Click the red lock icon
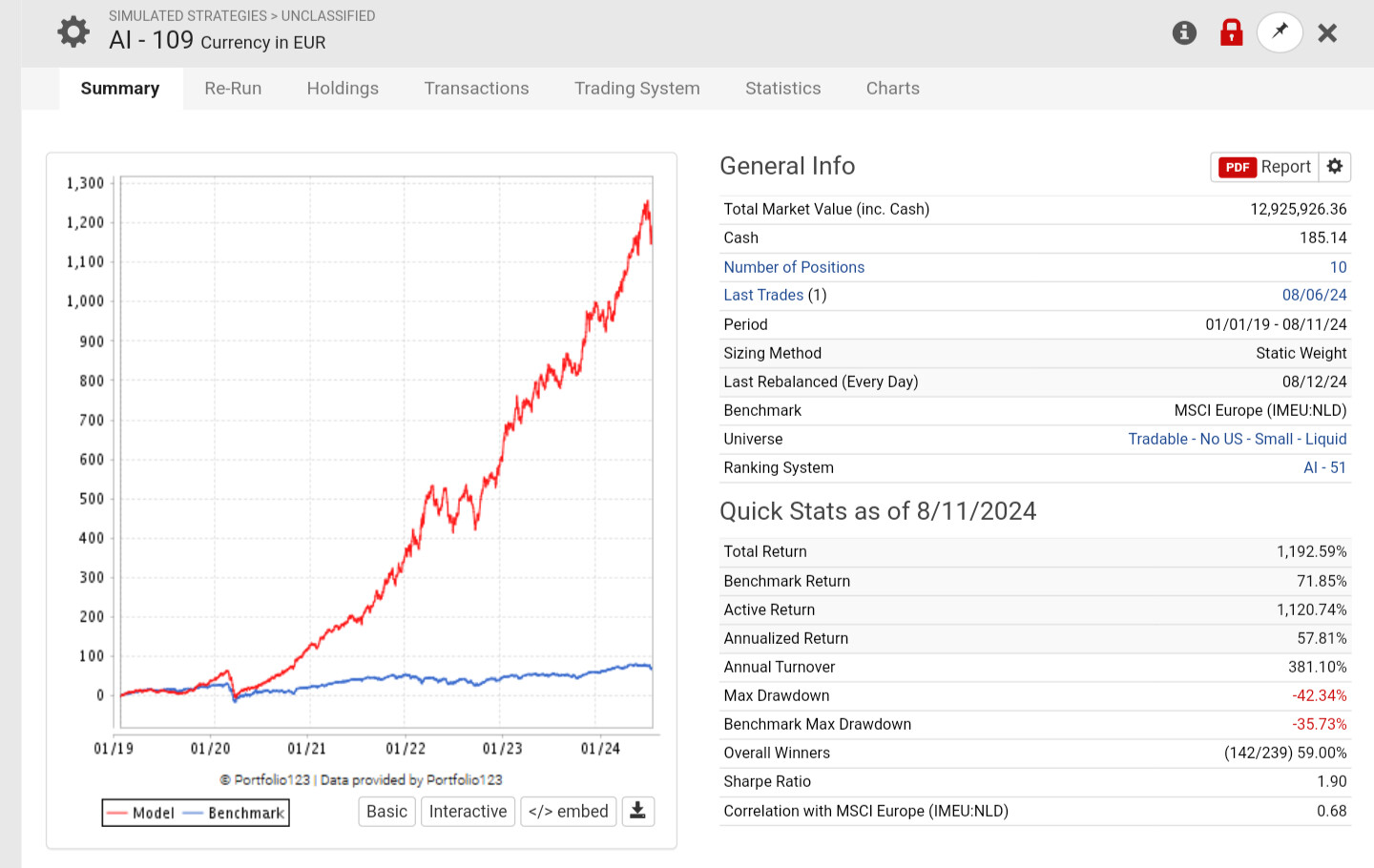 click(x=1232, y=32)
